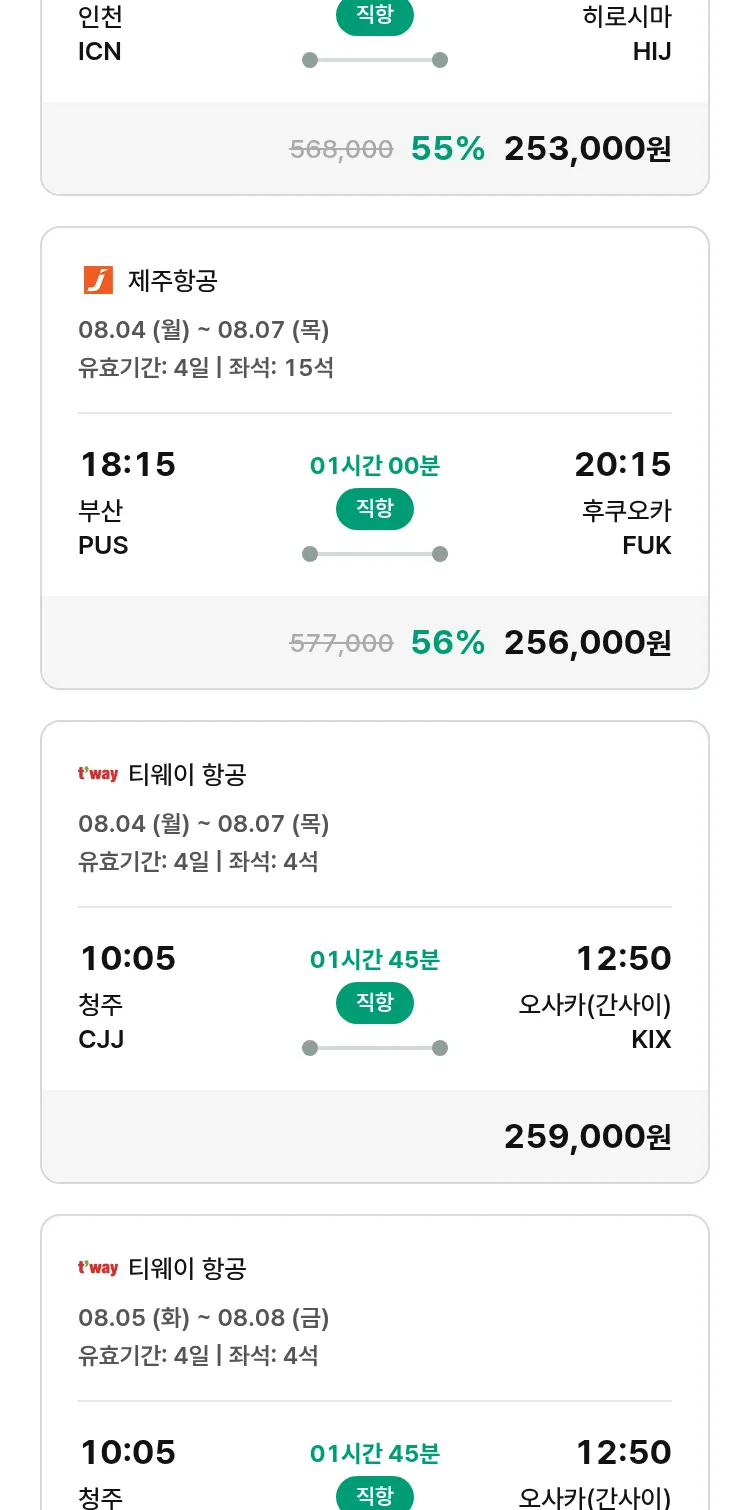Click the 01시간 00분 flight duration
Image resolution: width=750 pixels, height=1510 pixels.
(x=374, y=465)
